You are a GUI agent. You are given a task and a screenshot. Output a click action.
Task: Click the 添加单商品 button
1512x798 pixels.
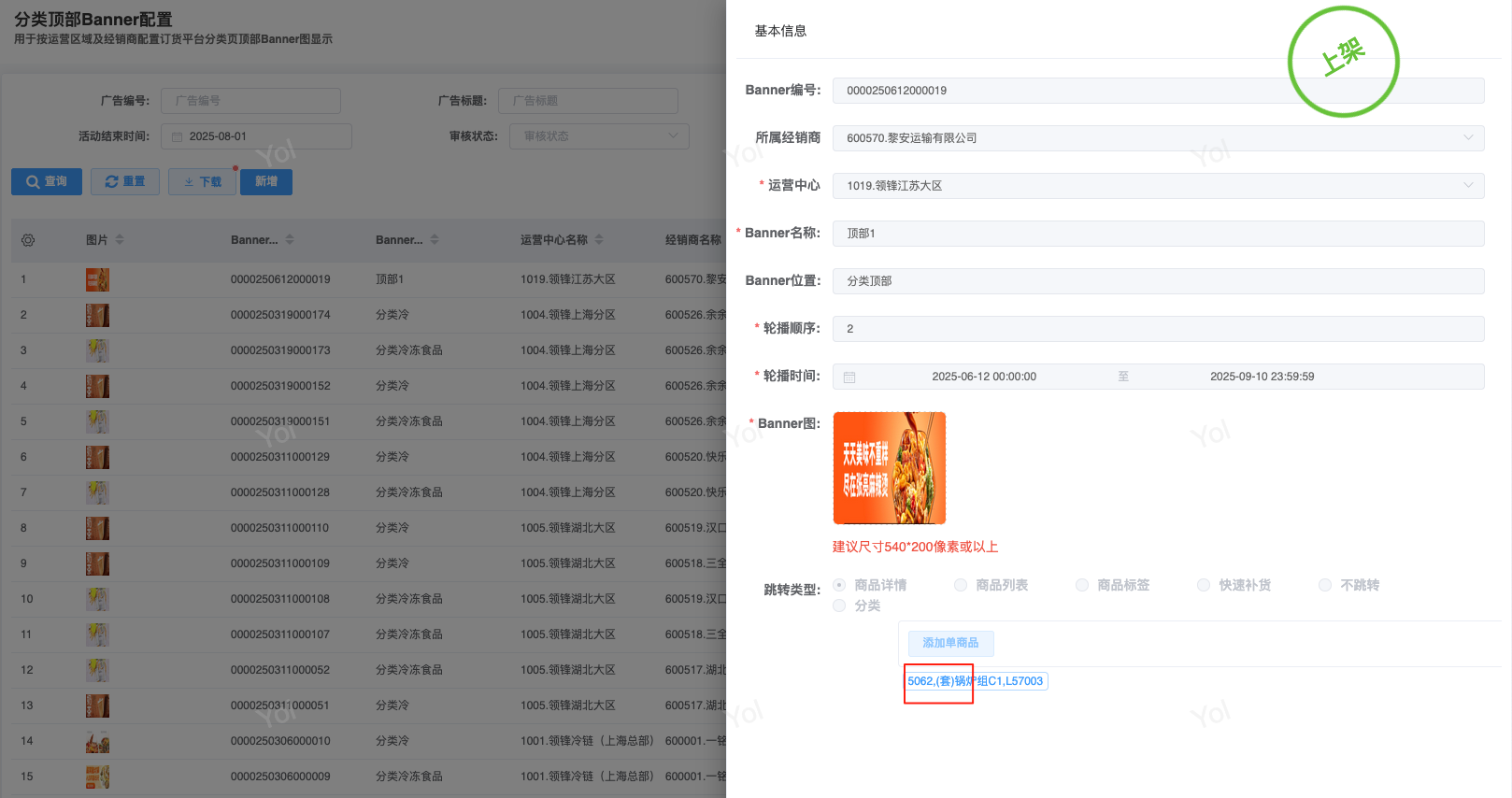pyautogui.click(x=950, y=643)
